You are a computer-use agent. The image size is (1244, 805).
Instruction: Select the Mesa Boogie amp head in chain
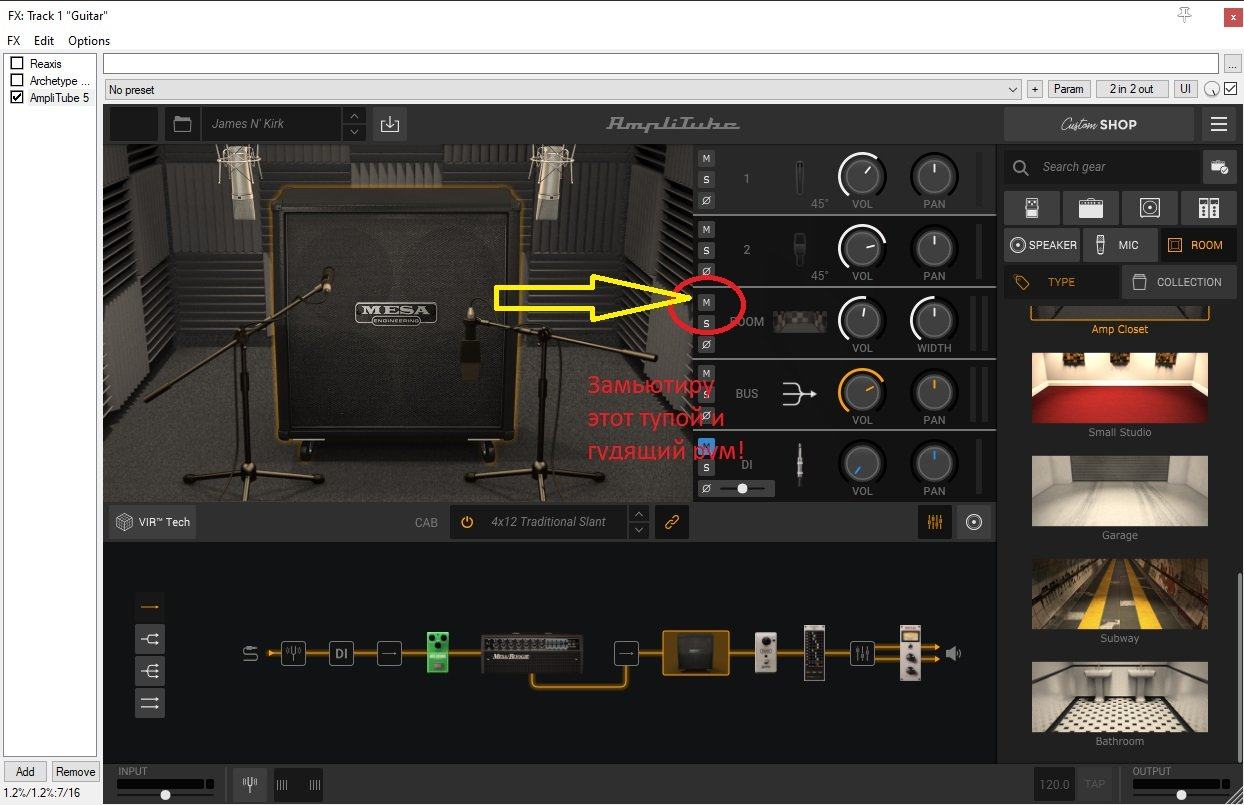(x=532, y=652)
